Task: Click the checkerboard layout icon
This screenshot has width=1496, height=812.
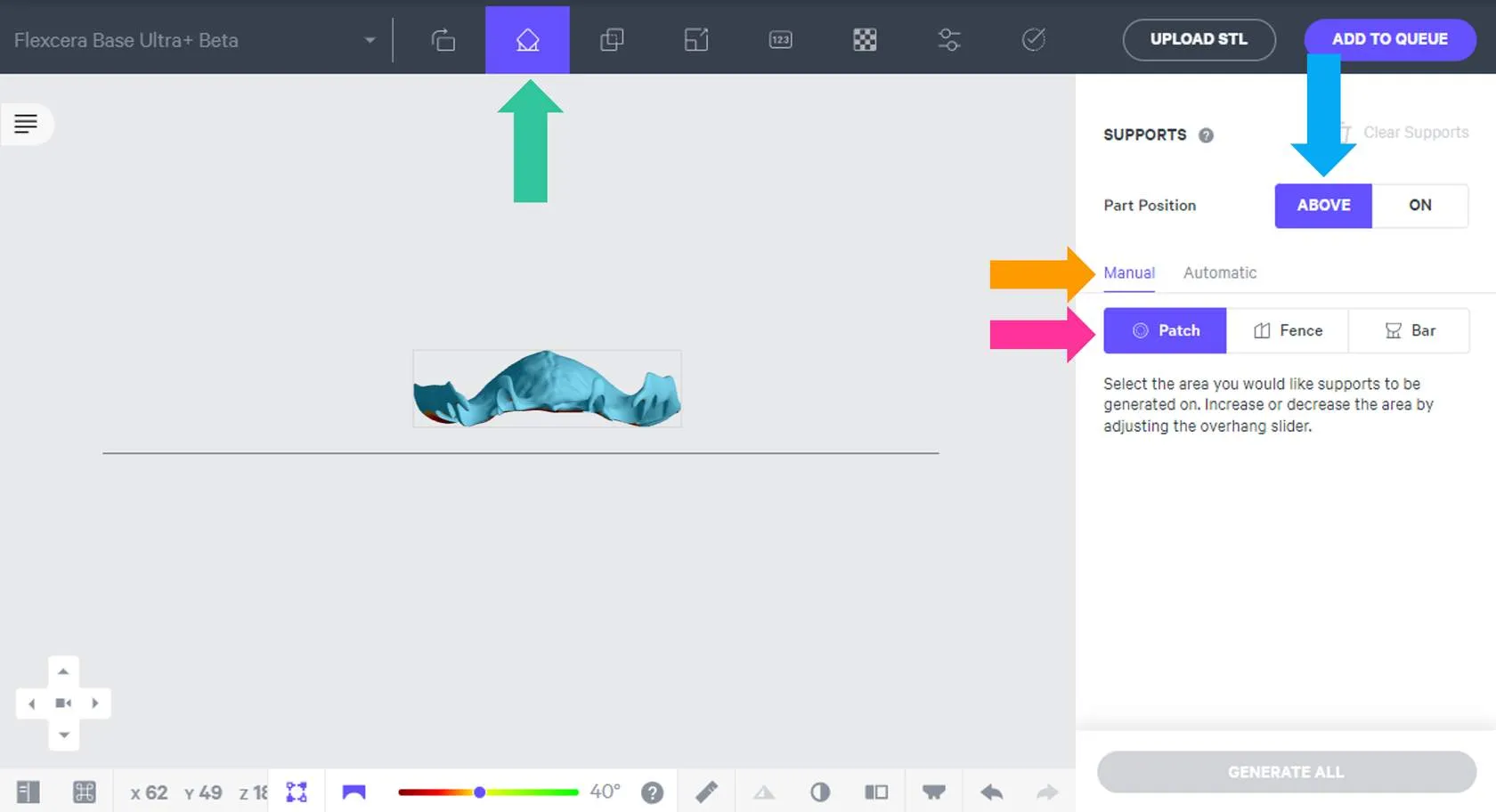Action: [865, 40]
